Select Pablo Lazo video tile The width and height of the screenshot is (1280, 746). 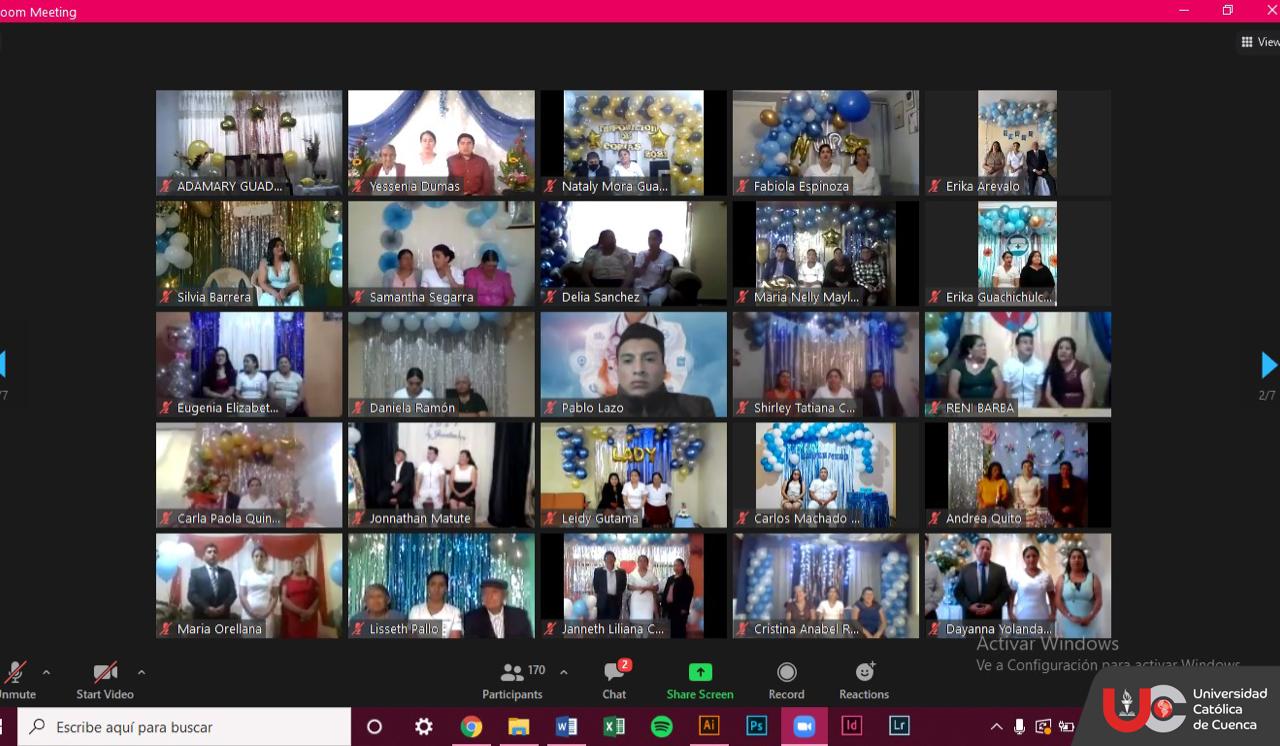pos(633,365)
